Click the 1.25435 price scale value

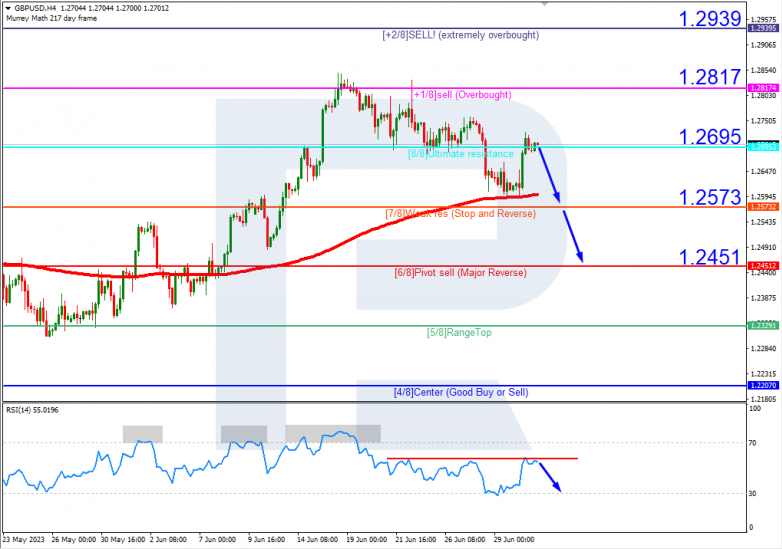tap(764, 222)
